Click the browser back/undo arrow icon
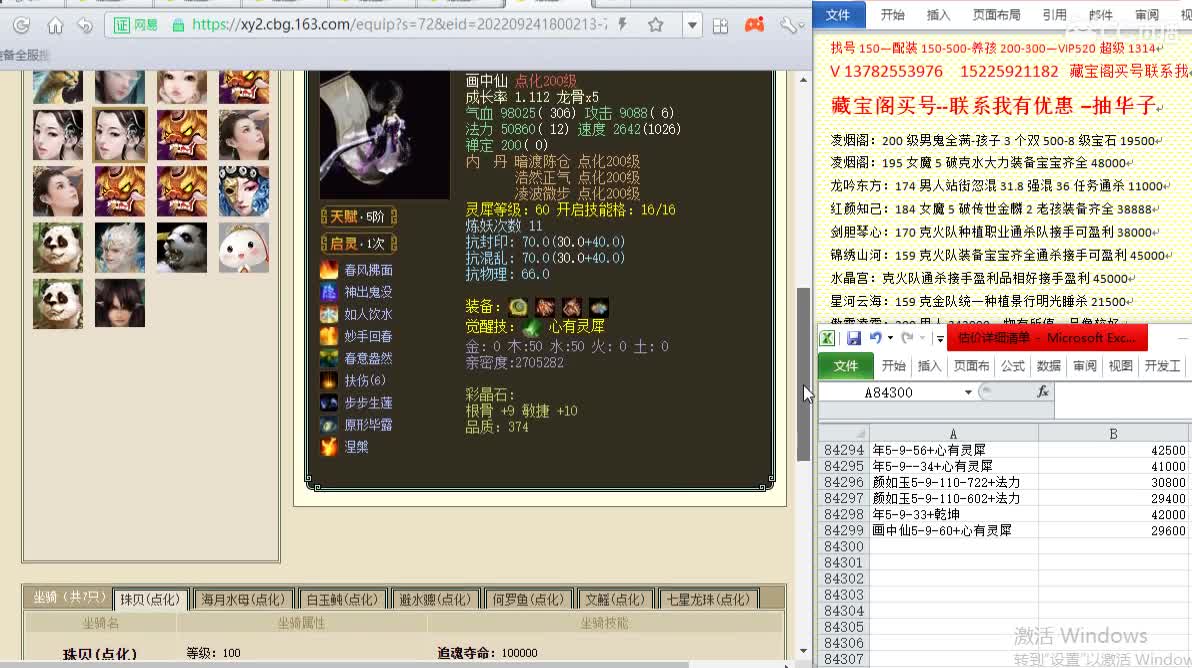Viewport: 1192px width, 668px height. [x=84, y=25]
